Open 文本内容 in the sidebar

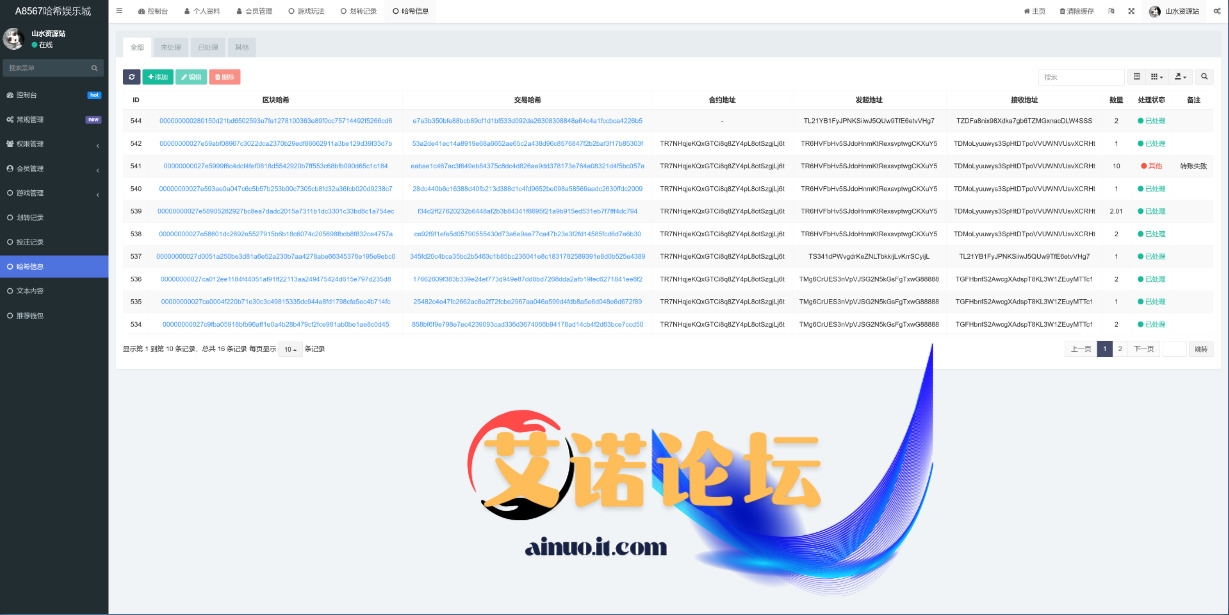pos(54,291)
